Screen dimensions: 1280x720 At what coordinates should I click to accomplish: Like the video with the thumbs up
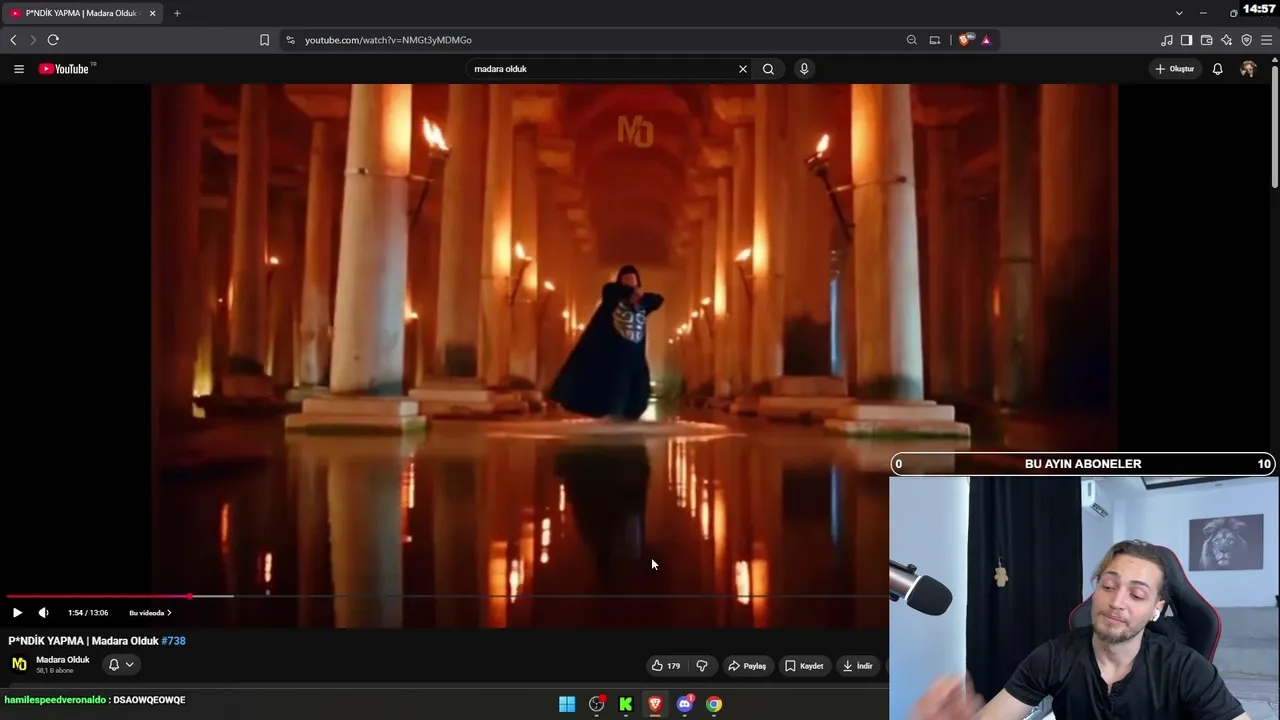pyautogui.click(x=665, y=666)
